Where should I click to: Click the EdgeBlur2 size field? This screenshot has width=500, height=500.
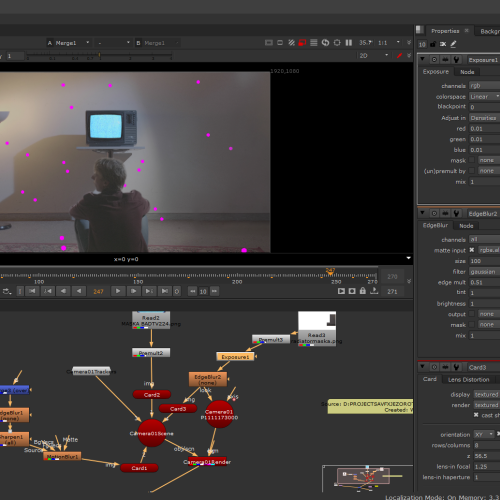click(484, 261)
